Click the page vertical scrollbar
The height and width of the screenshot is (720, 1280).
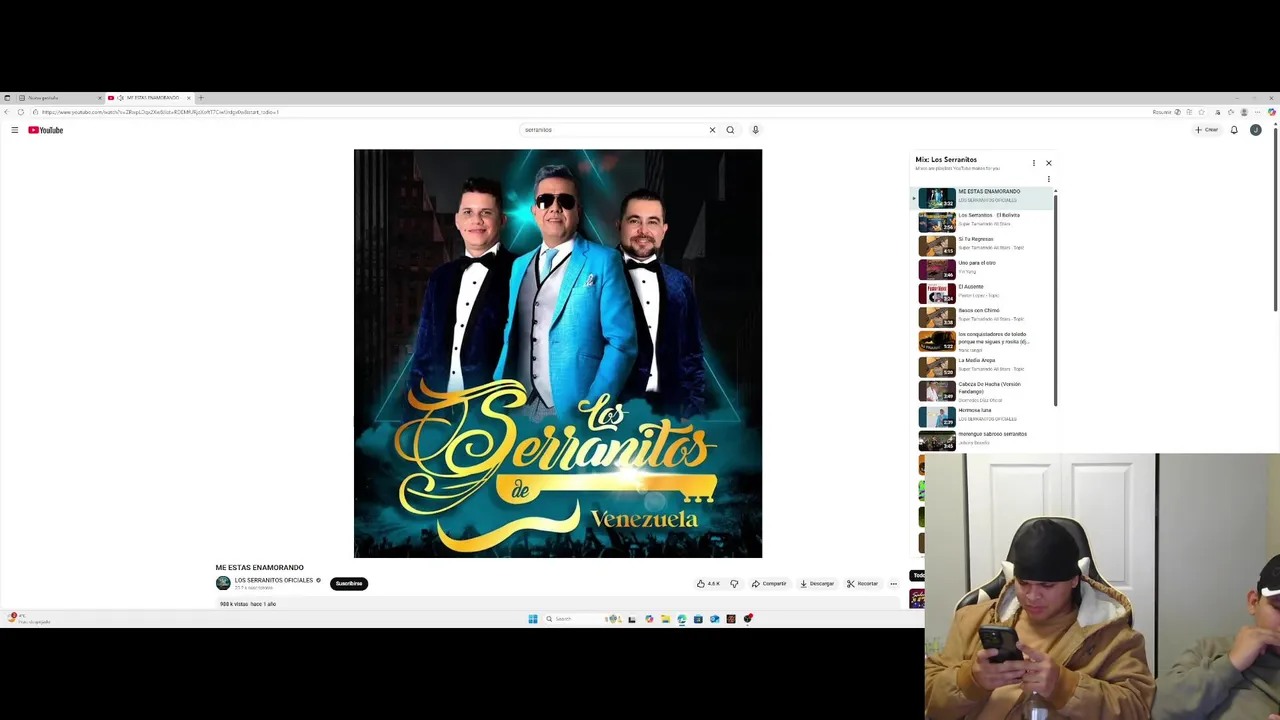pos(1276,220)
